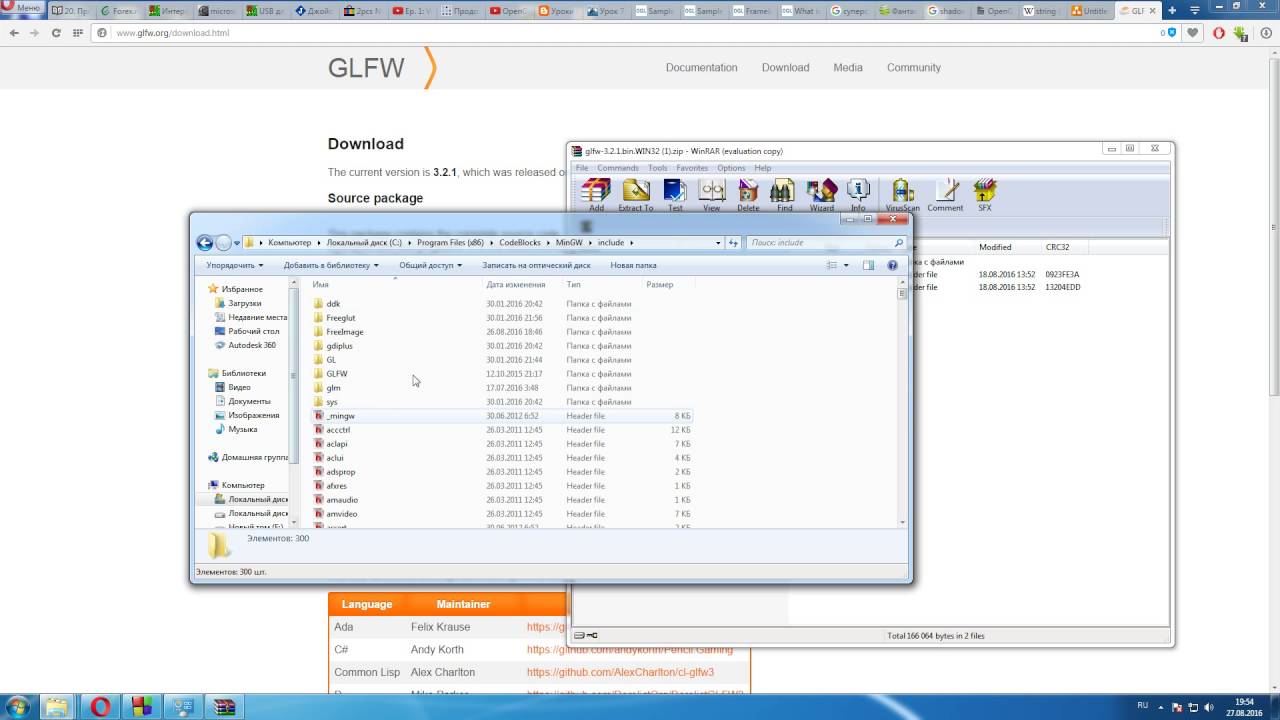Click Explorer back navigation arrow
The height and width of the screenshot is (720, 1280).
tap(205, 243)
